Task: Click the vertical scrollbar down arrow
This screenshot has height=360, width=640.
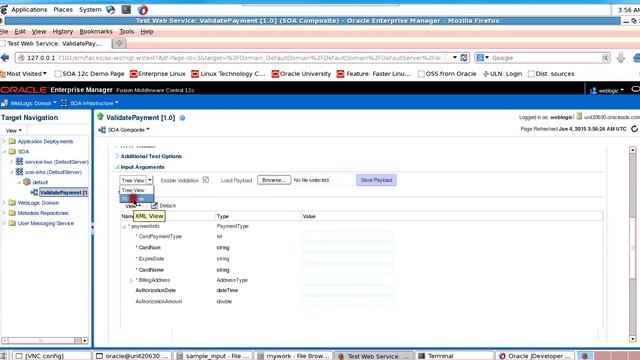Action: coord(633,339)
